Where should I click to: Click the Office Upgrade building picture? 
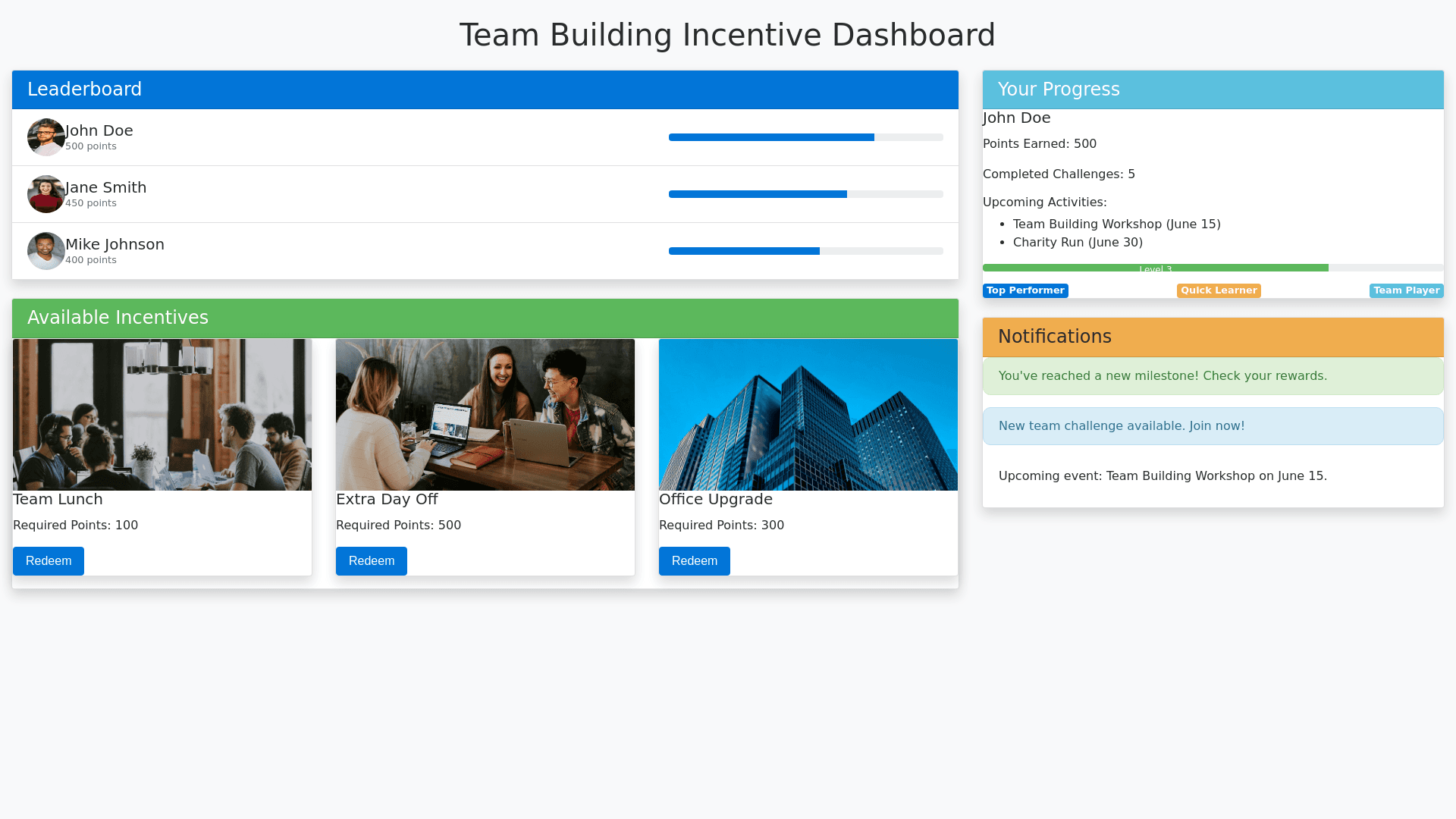coord(808,415)
